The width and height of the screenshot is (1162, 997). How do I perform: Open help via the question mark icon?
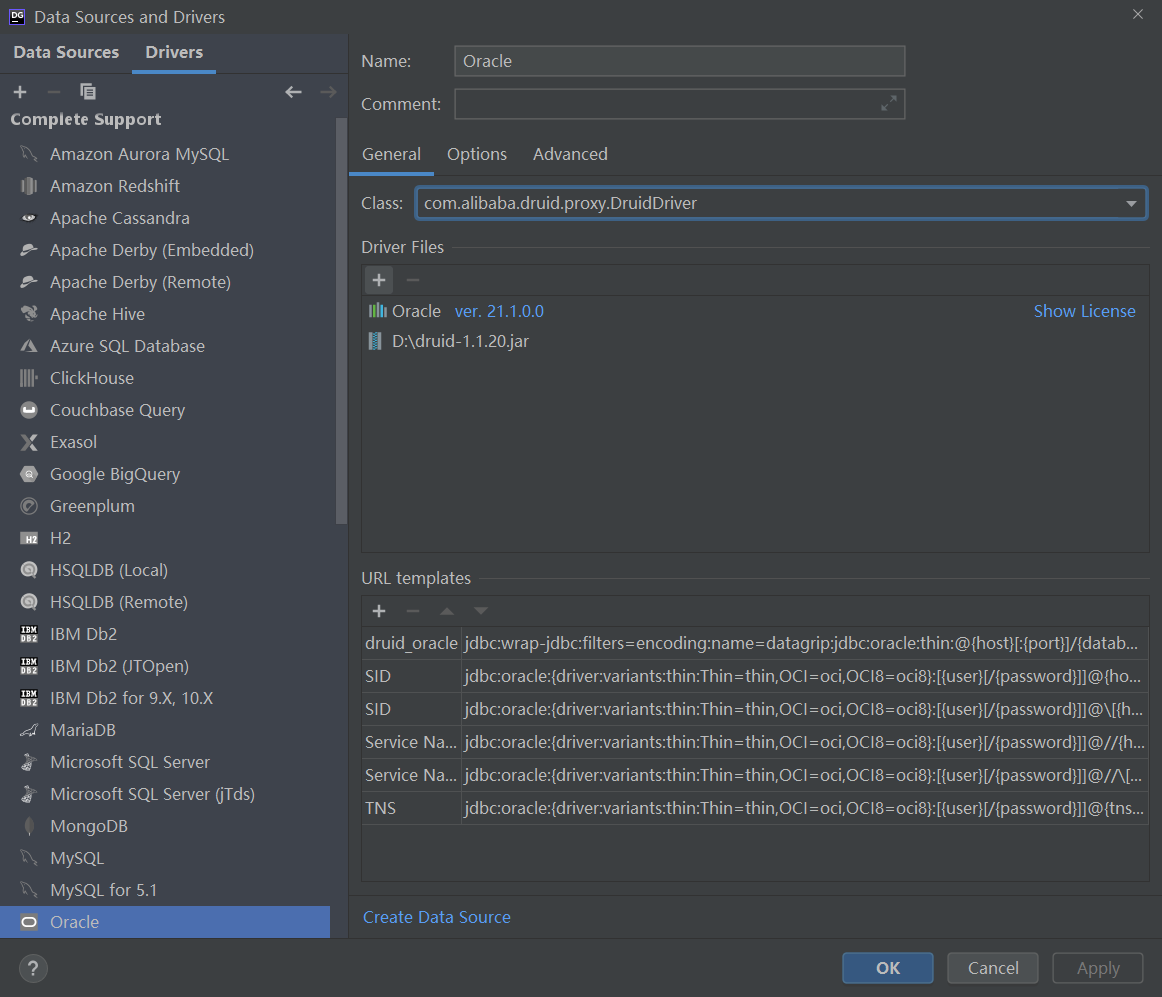(33, 968)
